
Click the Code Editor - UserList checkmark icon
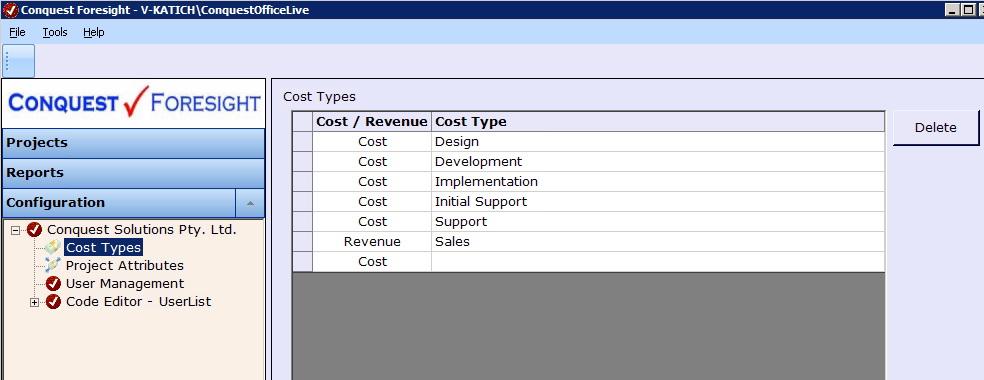click(x=53, y=302)
